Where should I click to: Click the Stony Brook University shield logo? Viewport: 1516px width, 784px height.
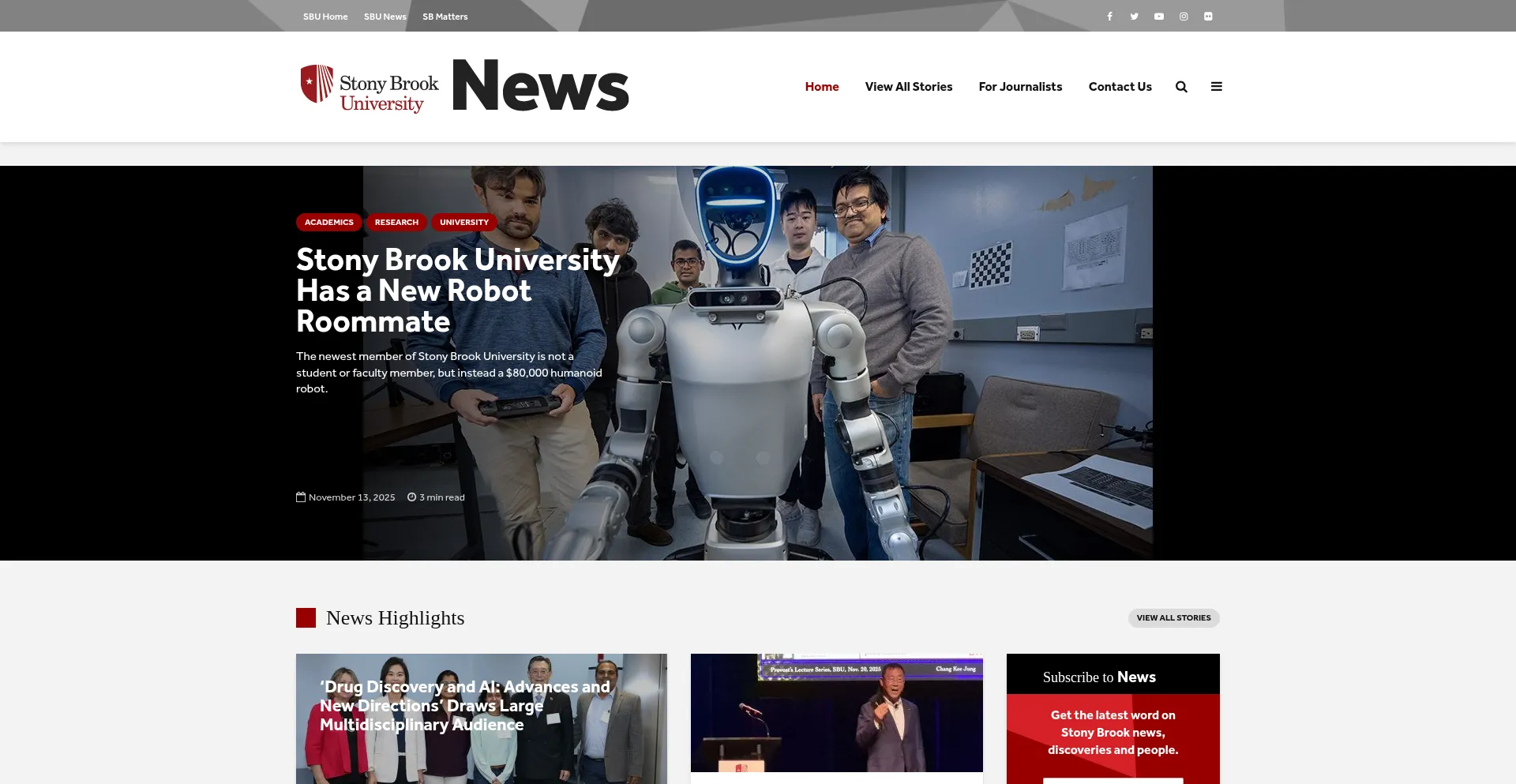click(317, 84)
